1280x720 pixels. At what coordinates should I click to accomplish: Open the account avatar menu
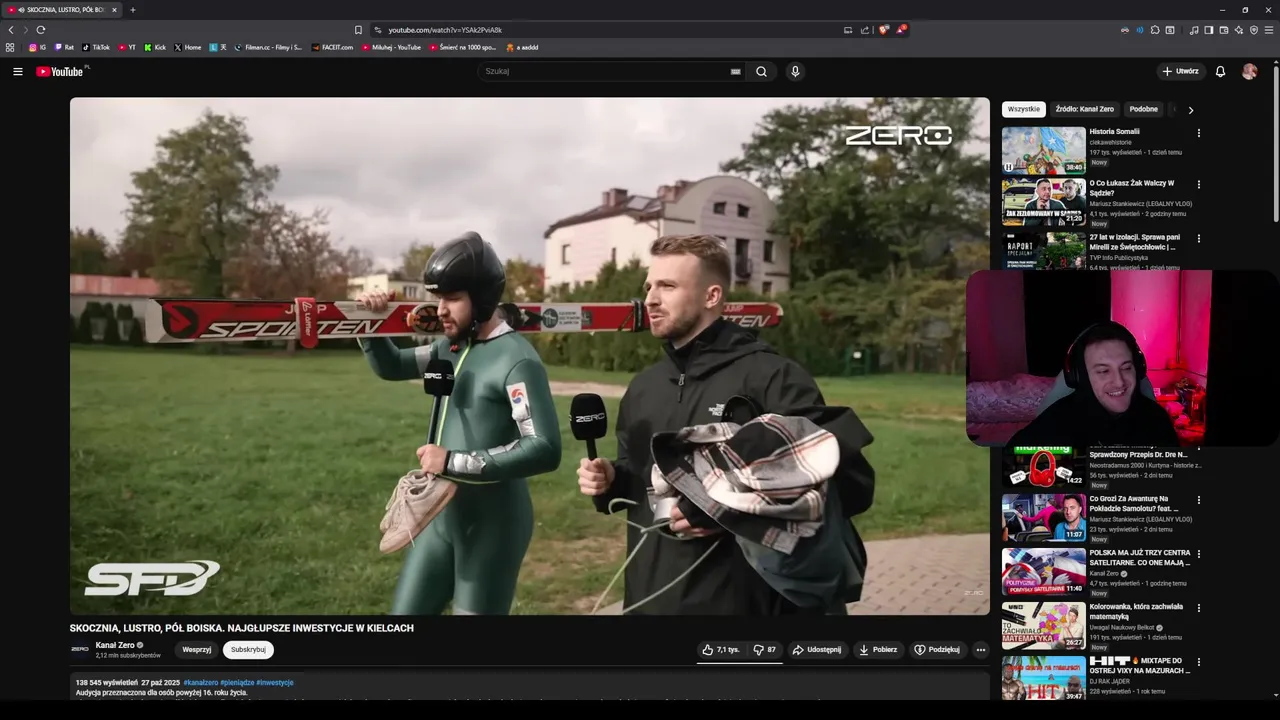(1249, 71)
